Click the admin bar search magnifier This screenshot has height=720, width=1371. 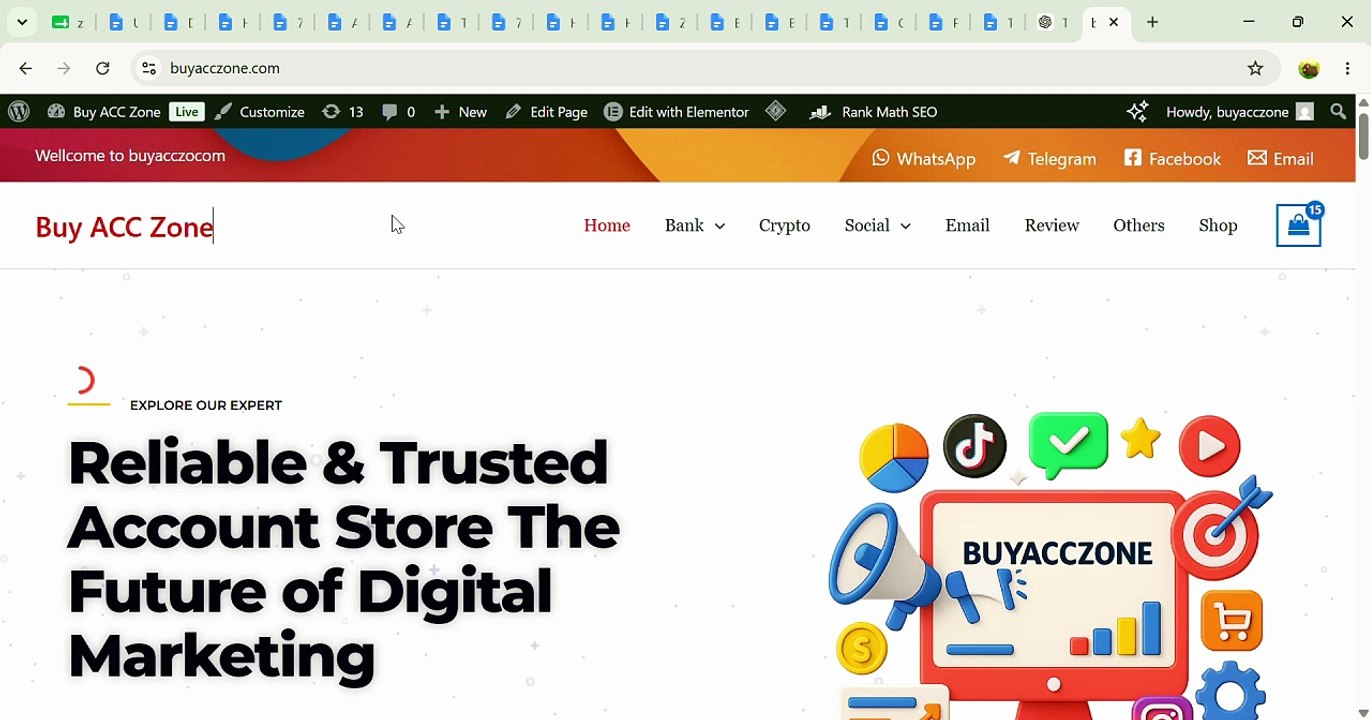pyautogui.click(x=1338, y=112)
